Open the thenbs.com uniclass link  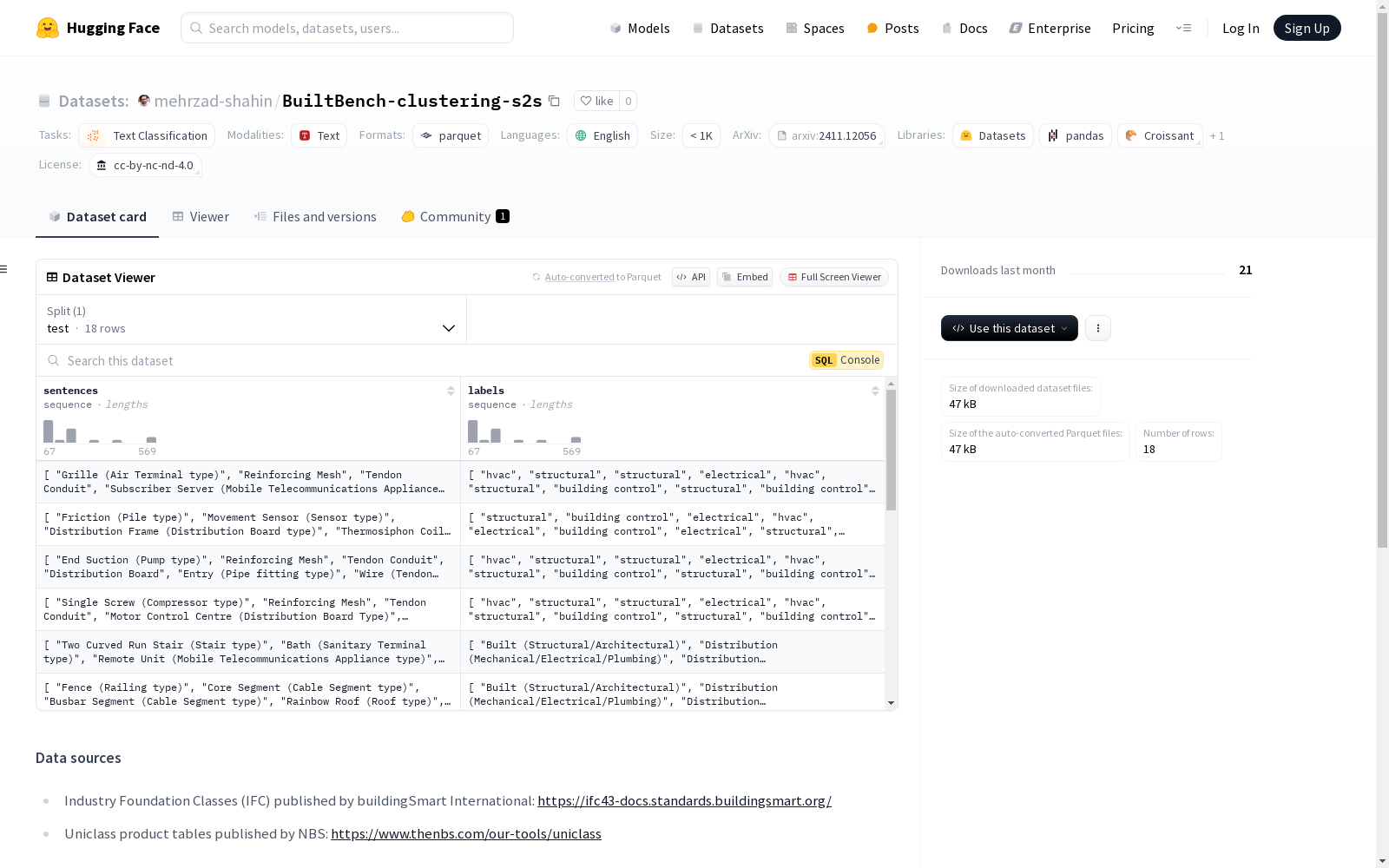(466, 834)
